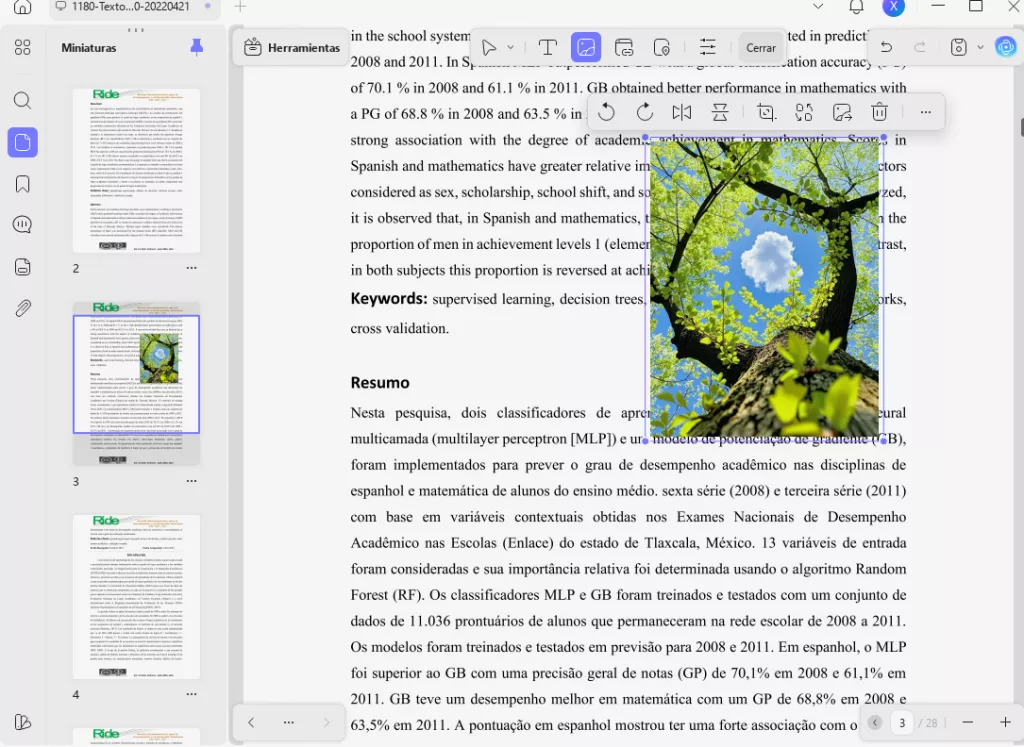Click the image edit tool
This screenshot has height=747, width=1024.
click(586, 47)
